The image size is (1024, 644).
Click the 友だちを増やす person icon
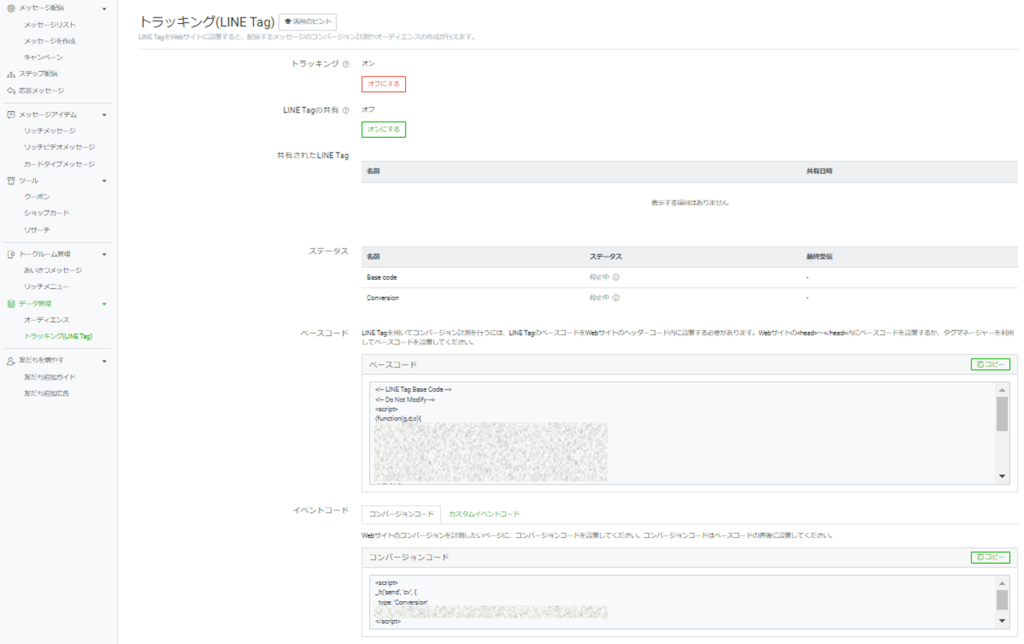pos(11,361)
